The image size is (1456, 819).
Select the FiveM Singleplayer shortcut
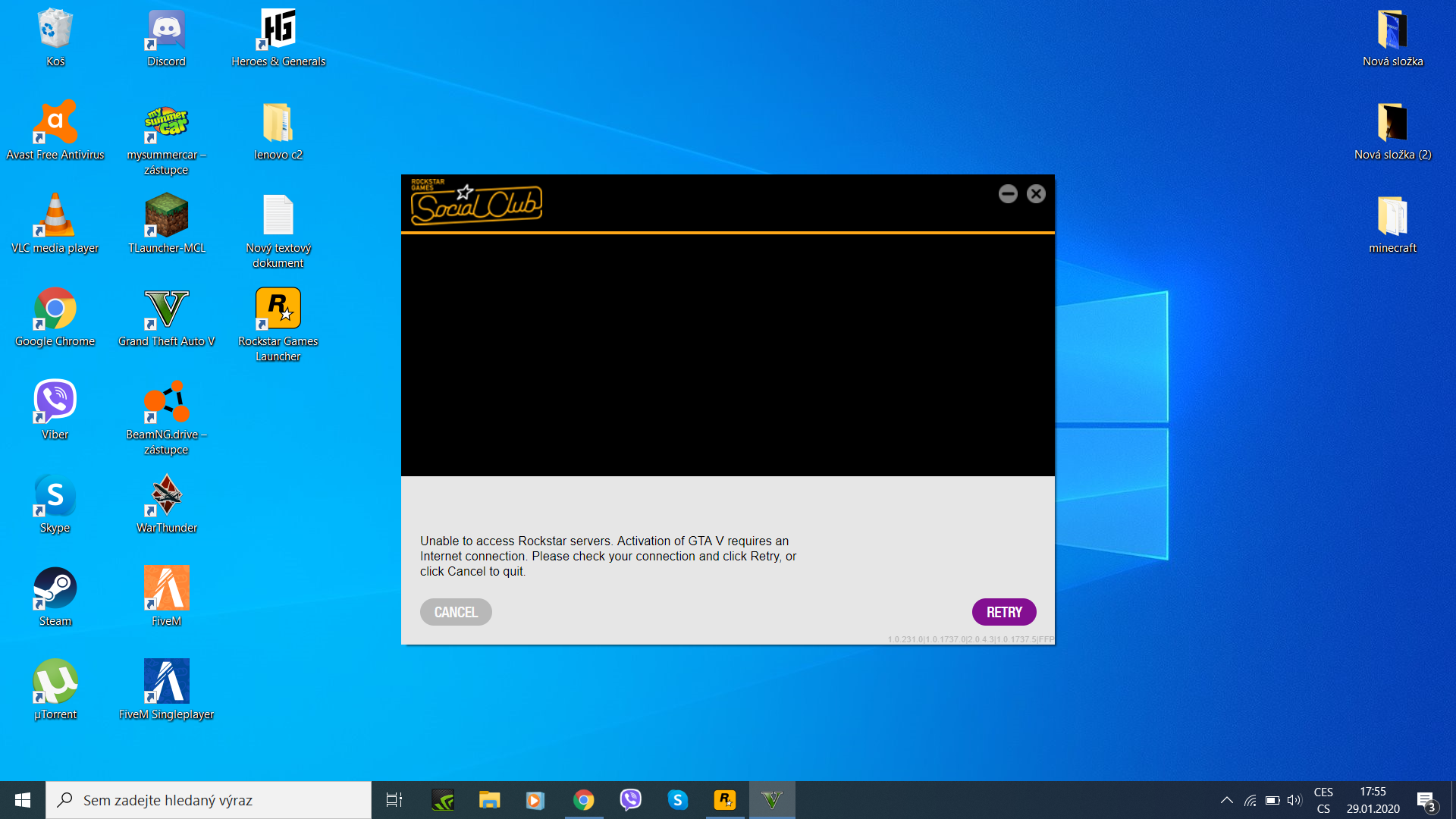pos(166,682)
